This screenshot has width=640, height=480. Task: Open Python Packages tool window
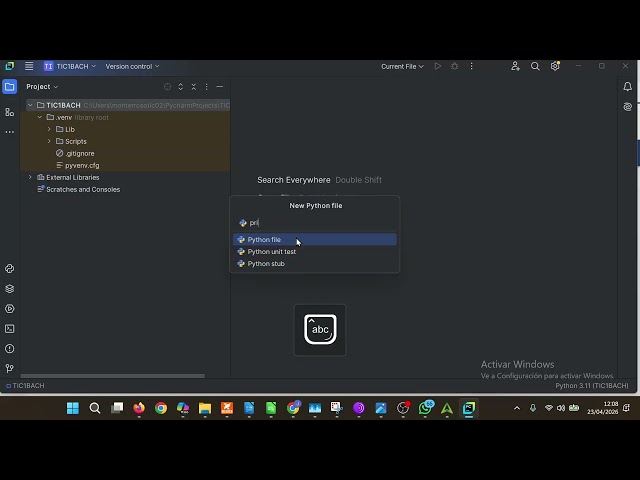coord(9,289)
